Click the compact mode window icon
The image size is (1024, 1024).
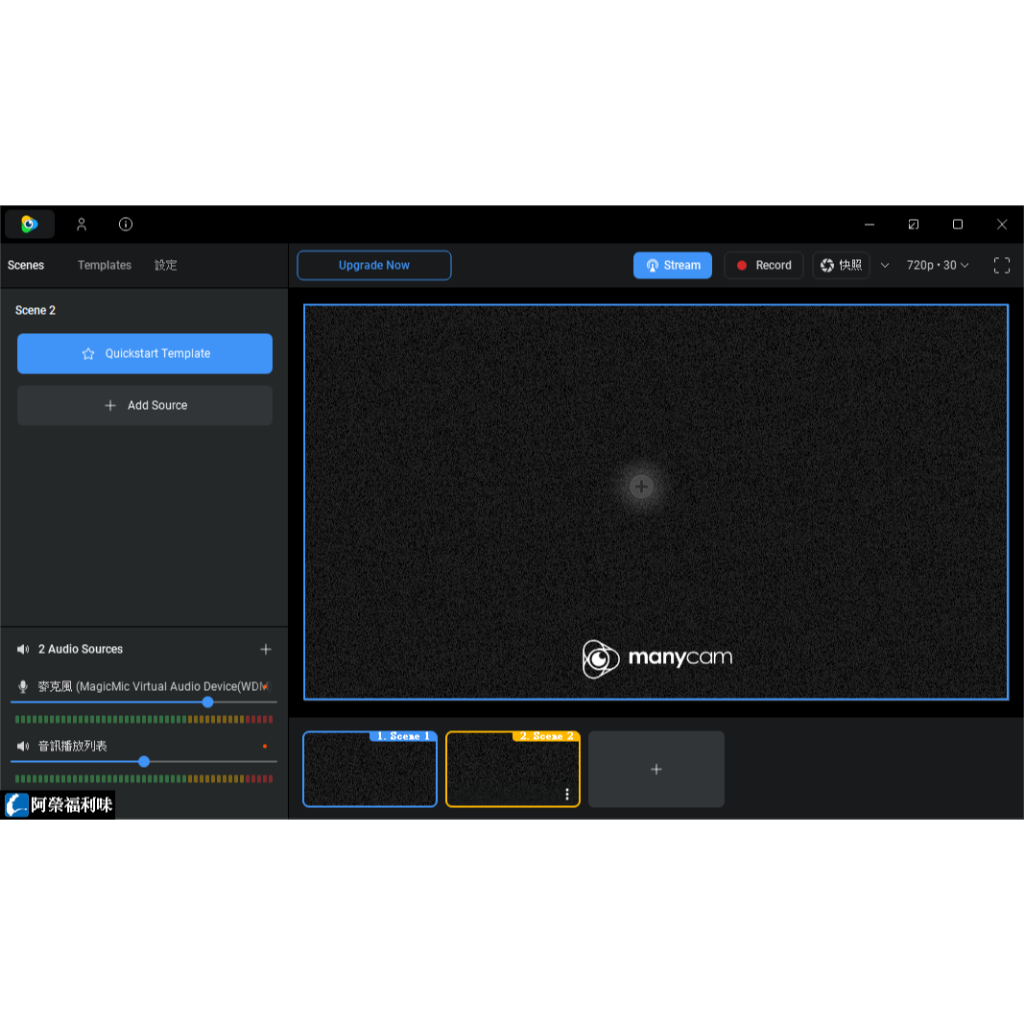pyautogui.click(x=913, y=224)
